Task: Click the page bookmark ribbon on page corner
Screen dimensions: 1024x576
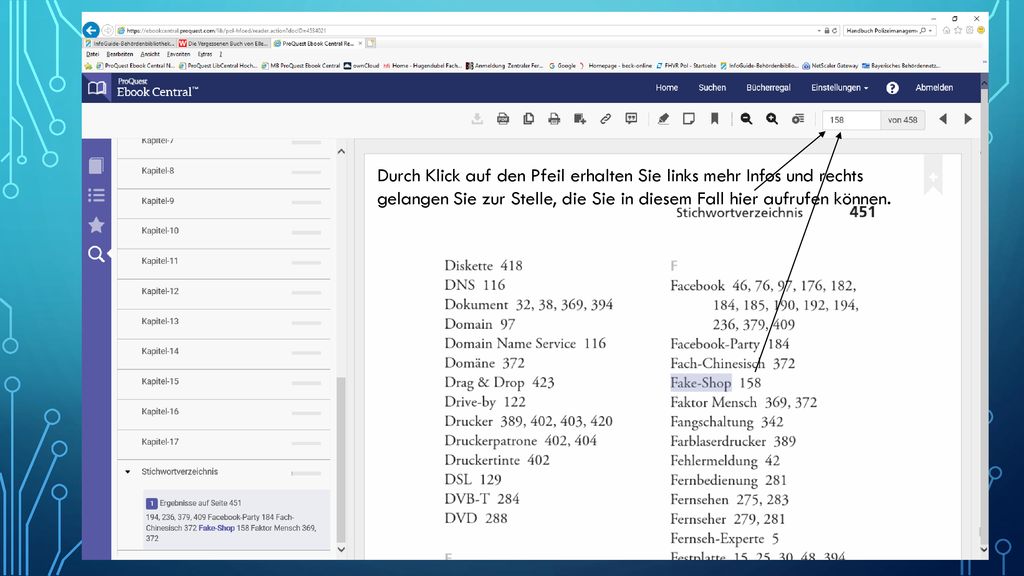Action: coord(933,175)
